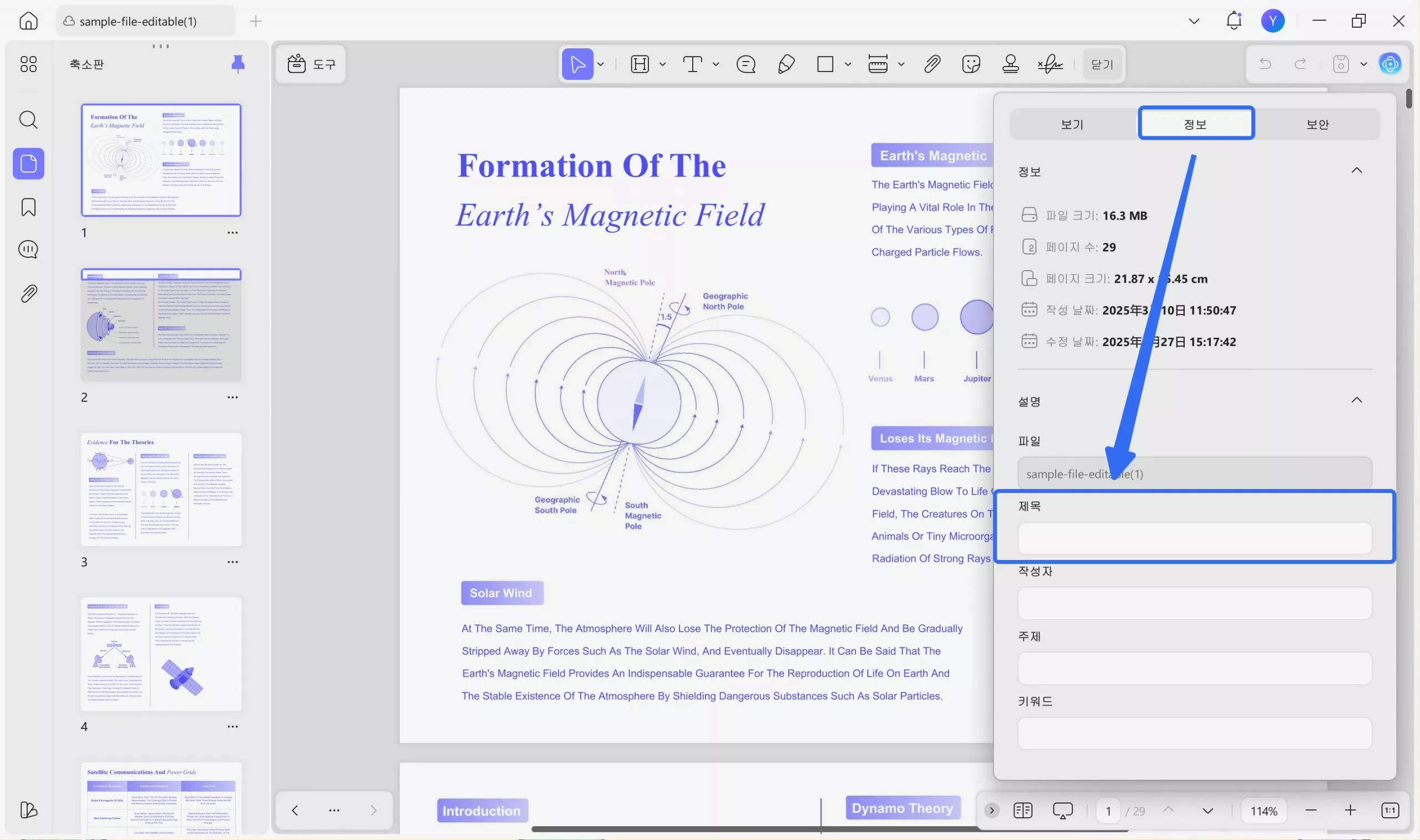
Task: Select the measure ruler tool
Action: [878, 64]
